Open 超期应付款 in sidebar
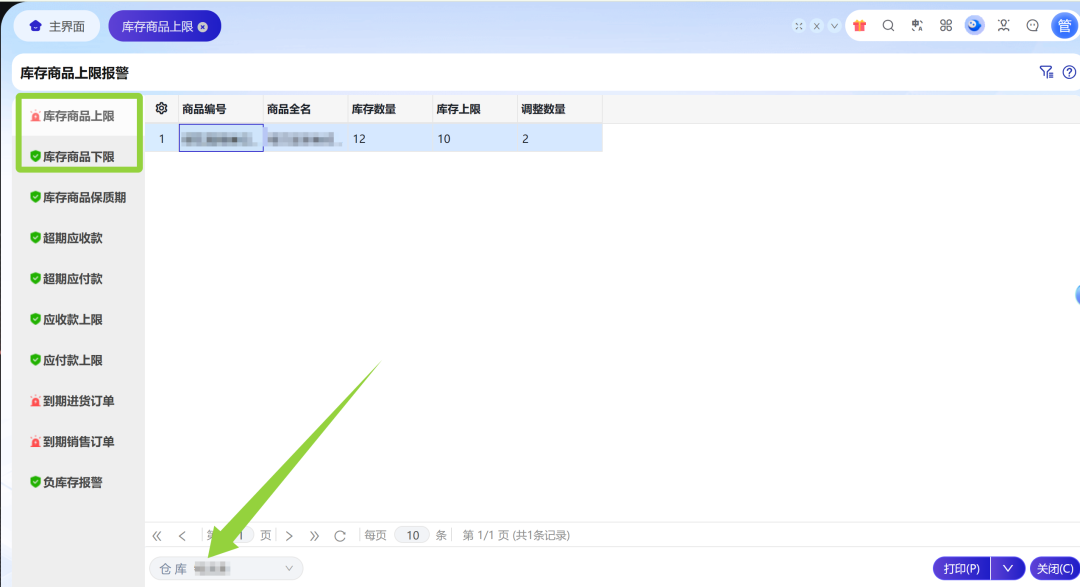Viewport: 1080px width, 587px height. click(x=78, y=279)
